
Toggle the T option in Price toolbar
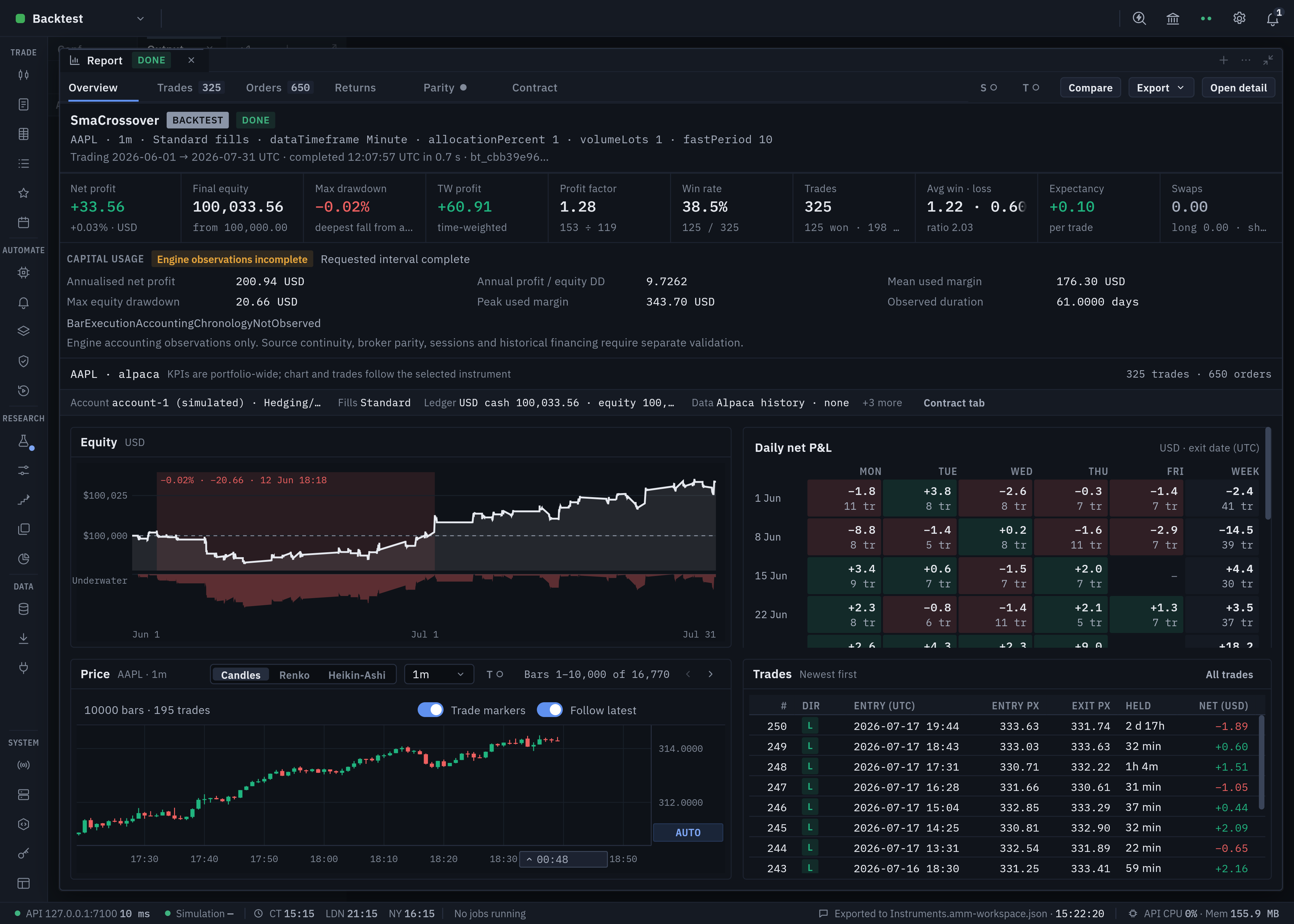coord(494,674)
